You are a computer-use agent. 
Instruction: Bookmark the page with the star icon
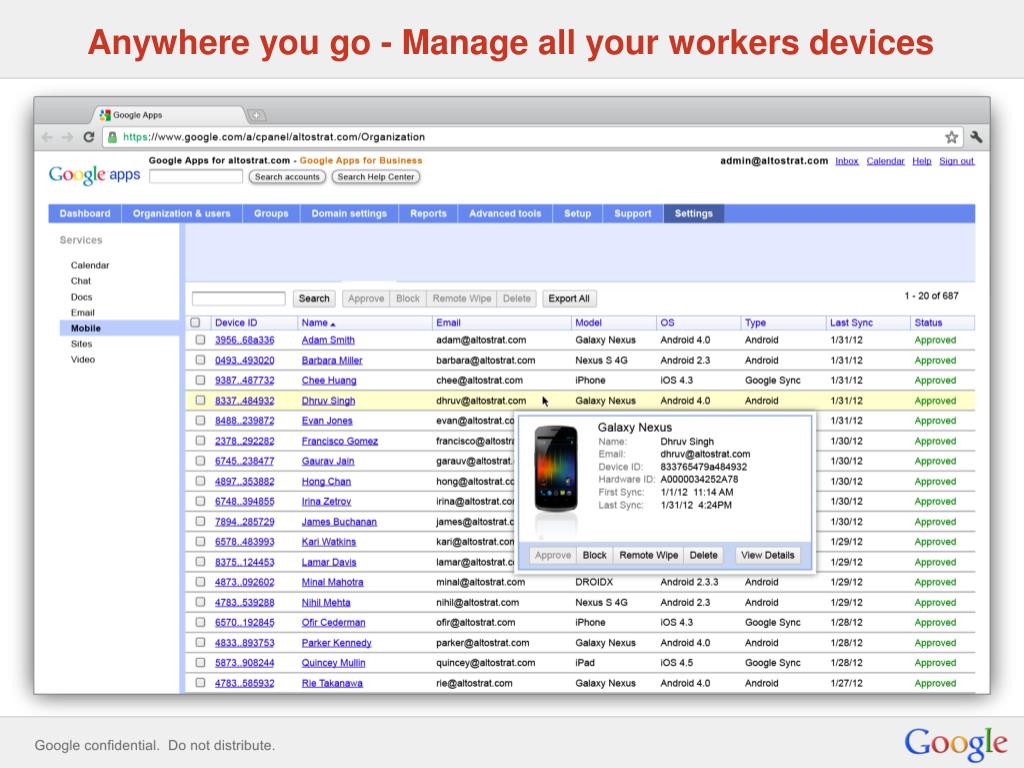952,137
